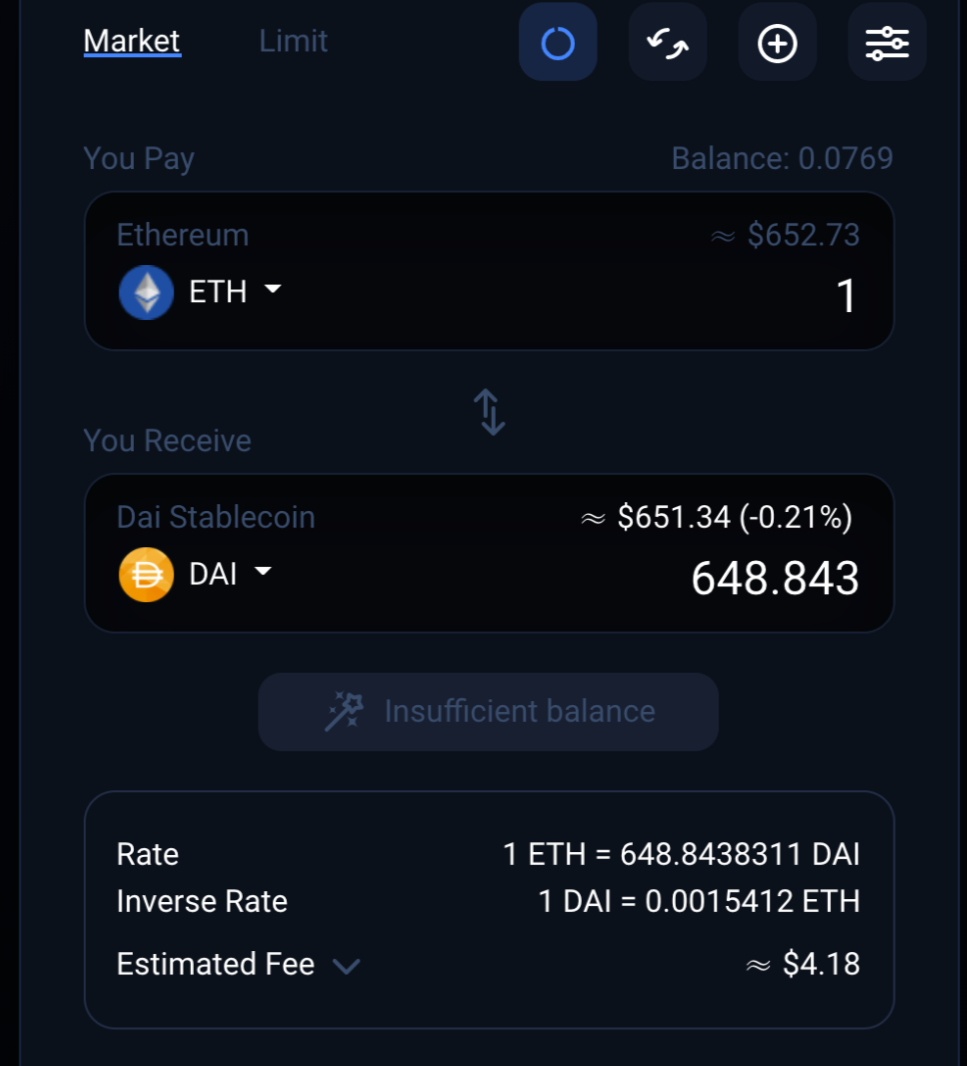Click the circular refresh quote icon

557,43
